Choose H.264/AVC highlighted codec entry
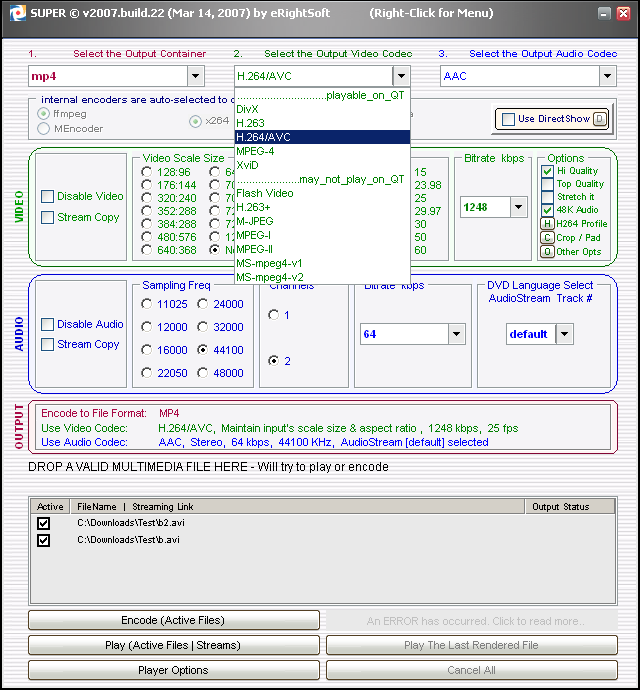Viewport: 640px width, 690px height. (323, 137)
